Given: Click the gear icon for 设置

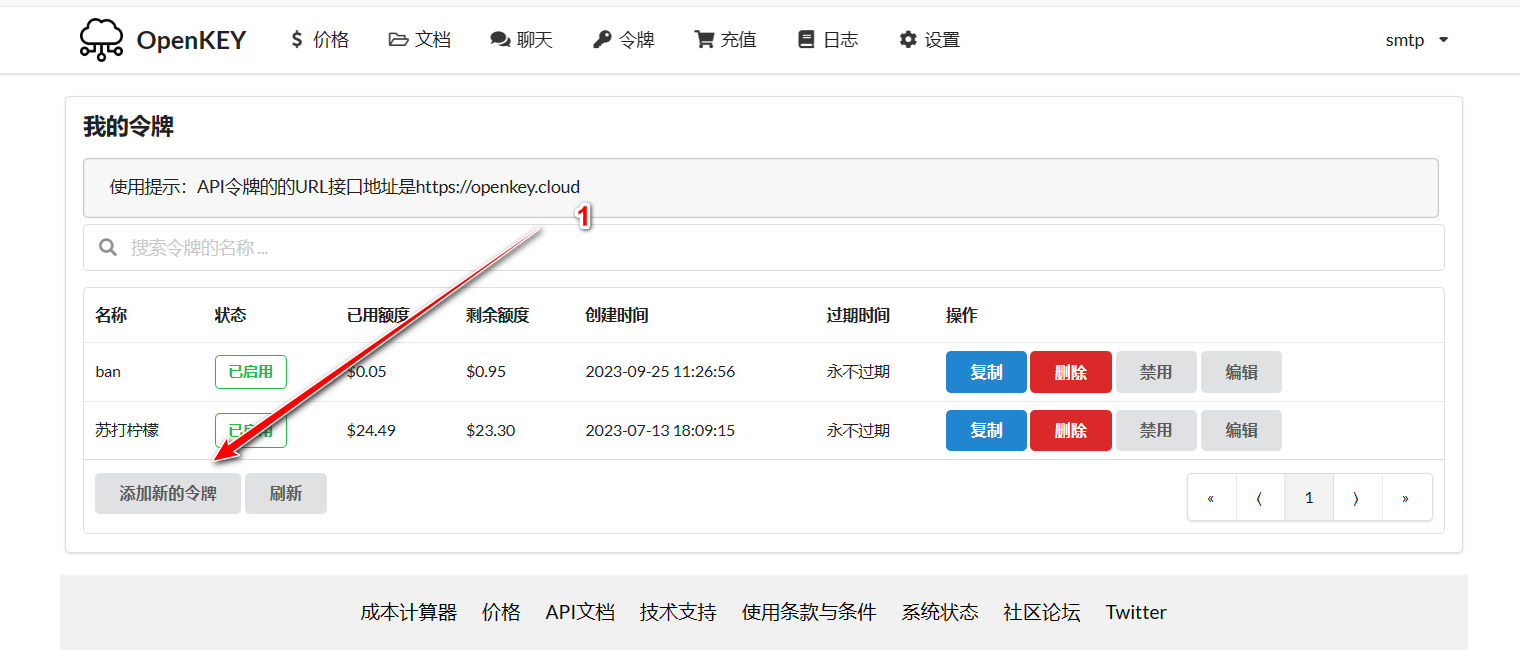Looking at the screenshot, I should tap(908, 40).
